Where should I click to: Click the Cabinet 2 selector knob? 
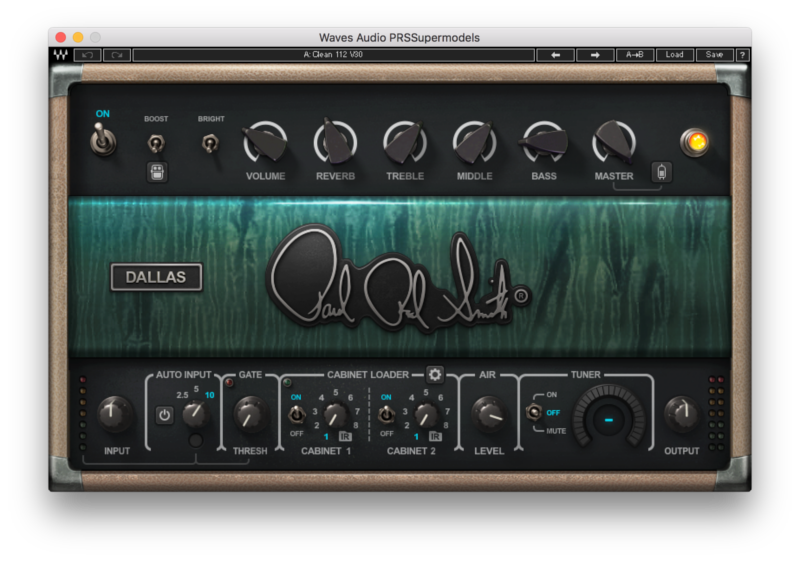426,415
